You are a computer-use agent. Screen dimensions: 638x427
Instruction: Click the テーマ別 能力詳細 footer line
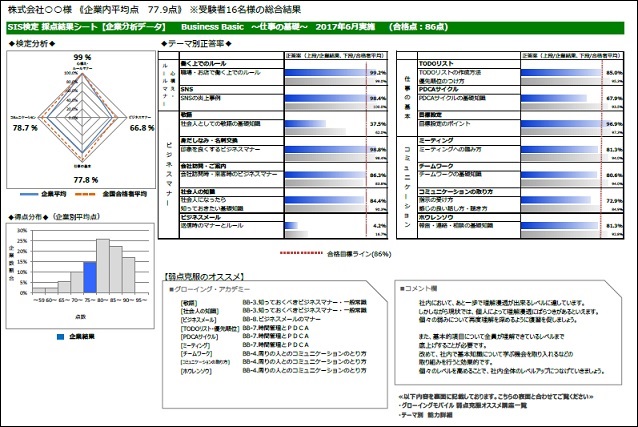[x=426, y=415]
